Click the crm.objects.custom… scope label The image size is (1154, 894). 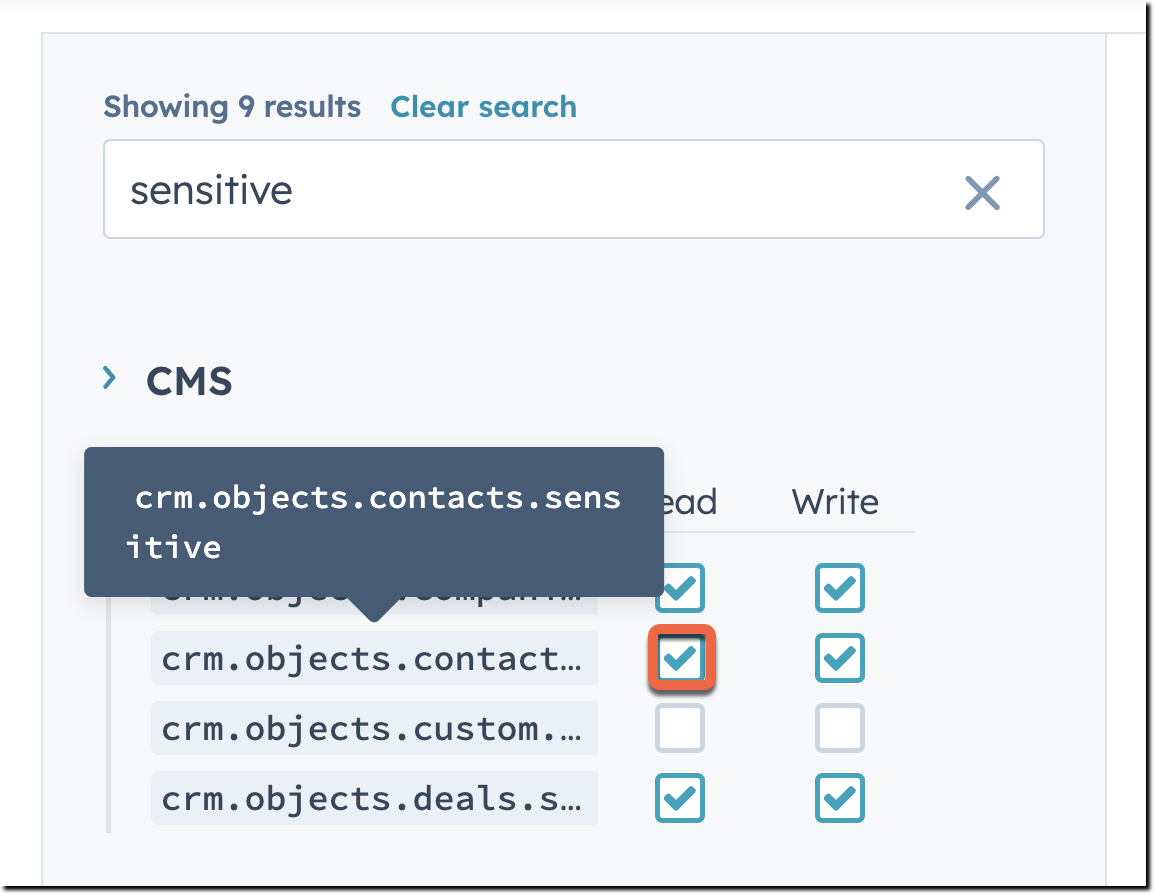(373, 729)
